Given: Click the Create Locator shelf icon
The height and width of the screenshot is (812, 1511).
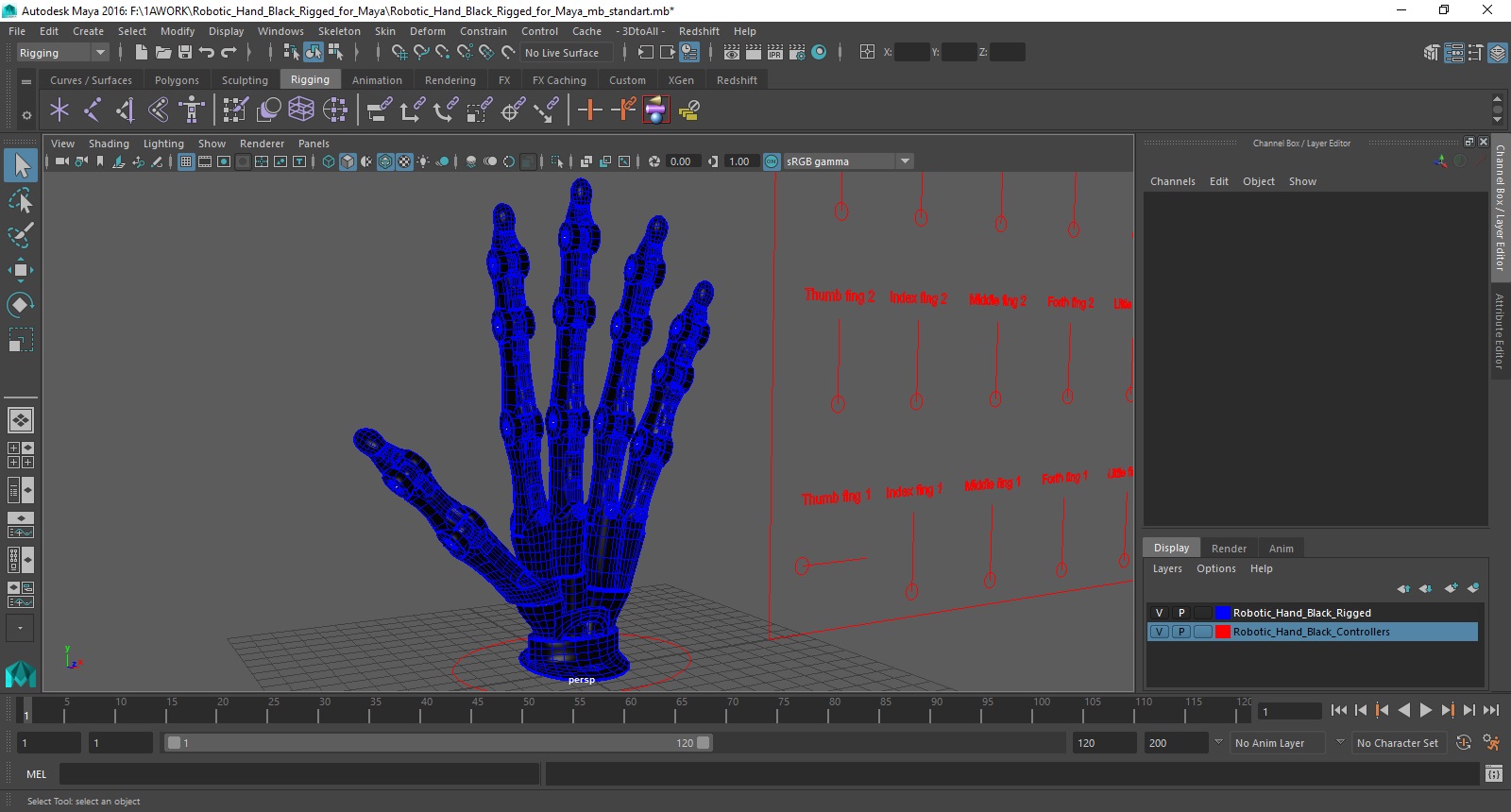Looking at the screenshot, I should (59, 110).
